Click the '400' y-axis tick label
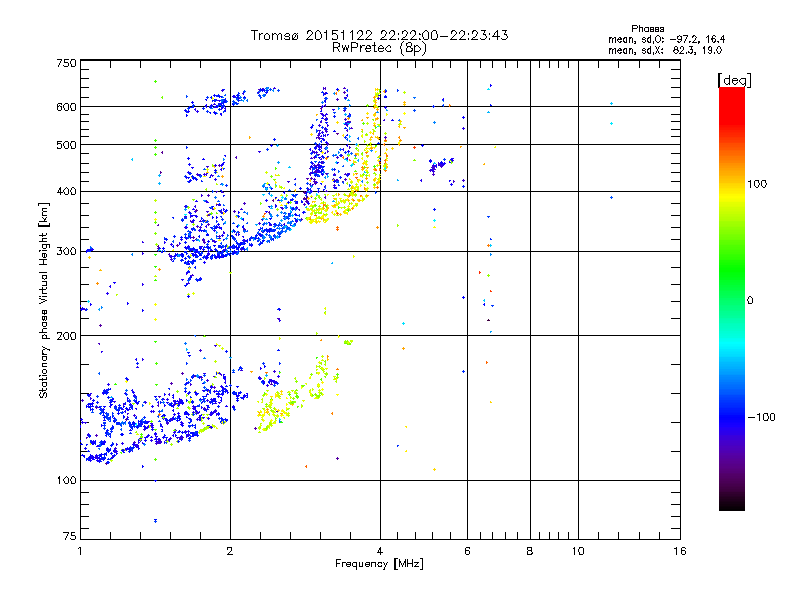Image resolution: width=800 pixels, height=600 pixels. tap(66, 191)
